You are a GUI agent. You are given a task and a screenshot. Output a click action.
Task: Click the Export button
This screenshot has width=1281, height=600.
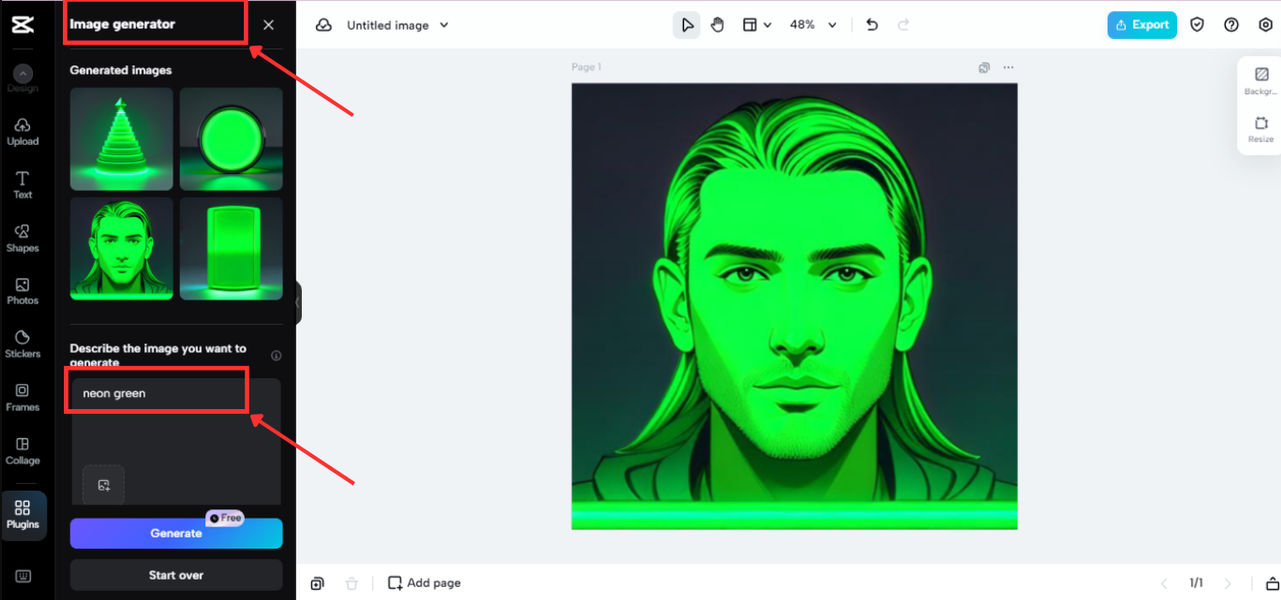pos(1142,25)
